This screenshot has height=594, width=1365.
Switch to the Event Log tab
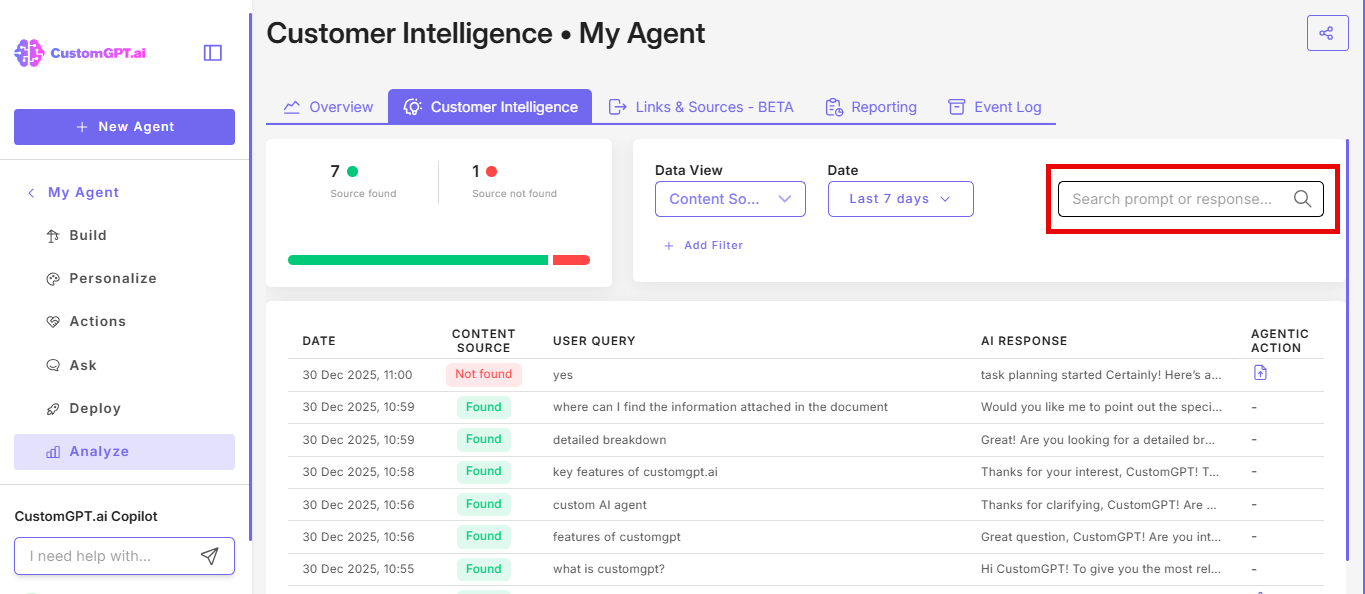coord(995,107)
